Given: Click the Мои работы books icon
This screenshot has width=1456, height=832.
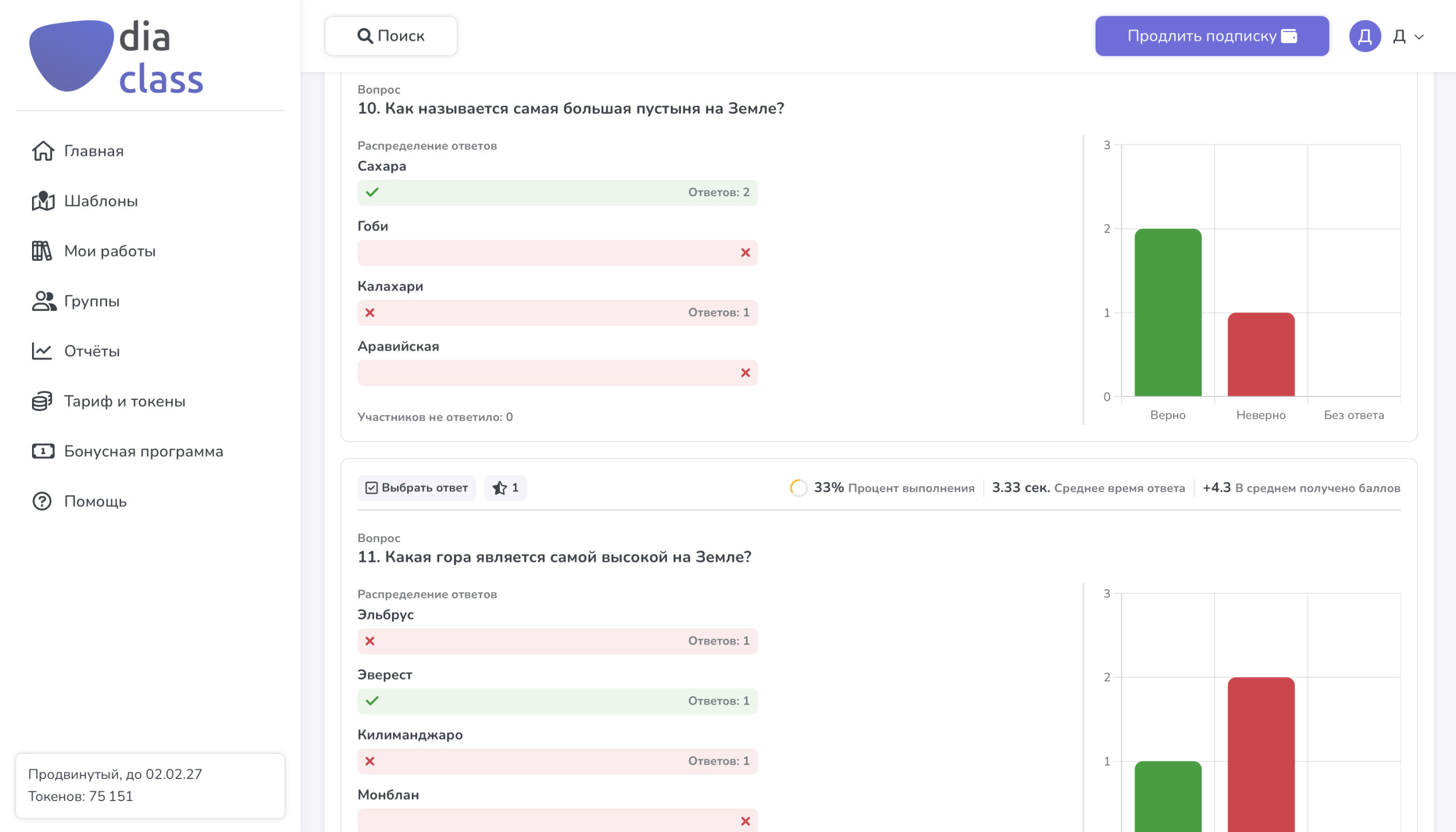Looking at the screenshot, I should (x=42, y=251).
